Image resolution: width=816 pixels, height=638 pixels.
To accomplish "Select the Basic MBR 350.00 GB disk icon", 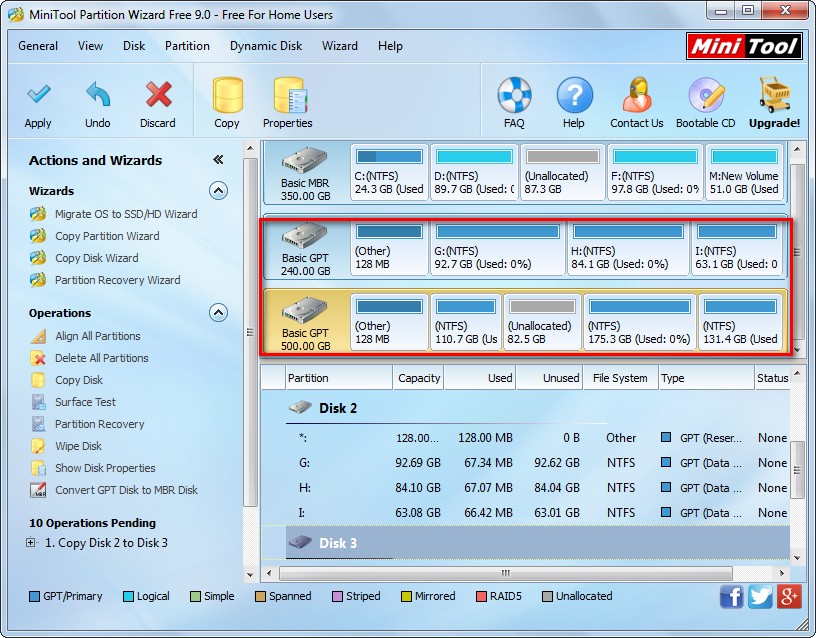I will 304,160.
